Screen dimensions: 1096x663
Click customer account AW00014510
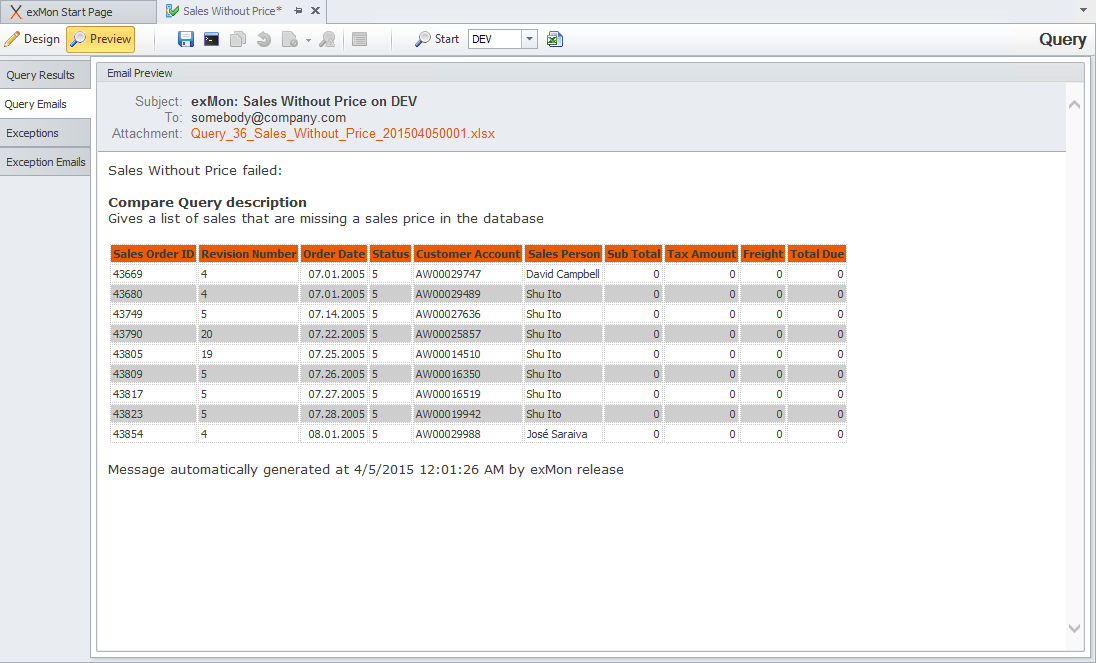[448, 354]
